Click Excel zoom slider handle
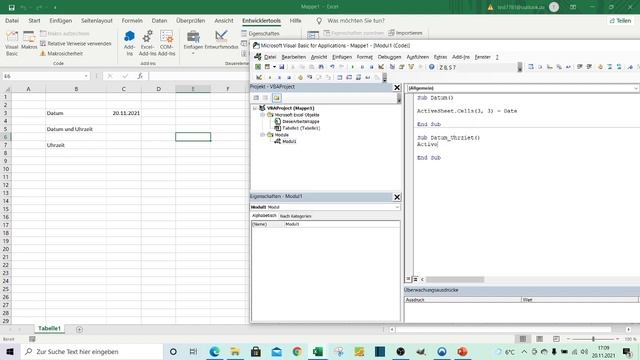The height and width of the screenshot is (360, 640). click(x=593, y=339)
